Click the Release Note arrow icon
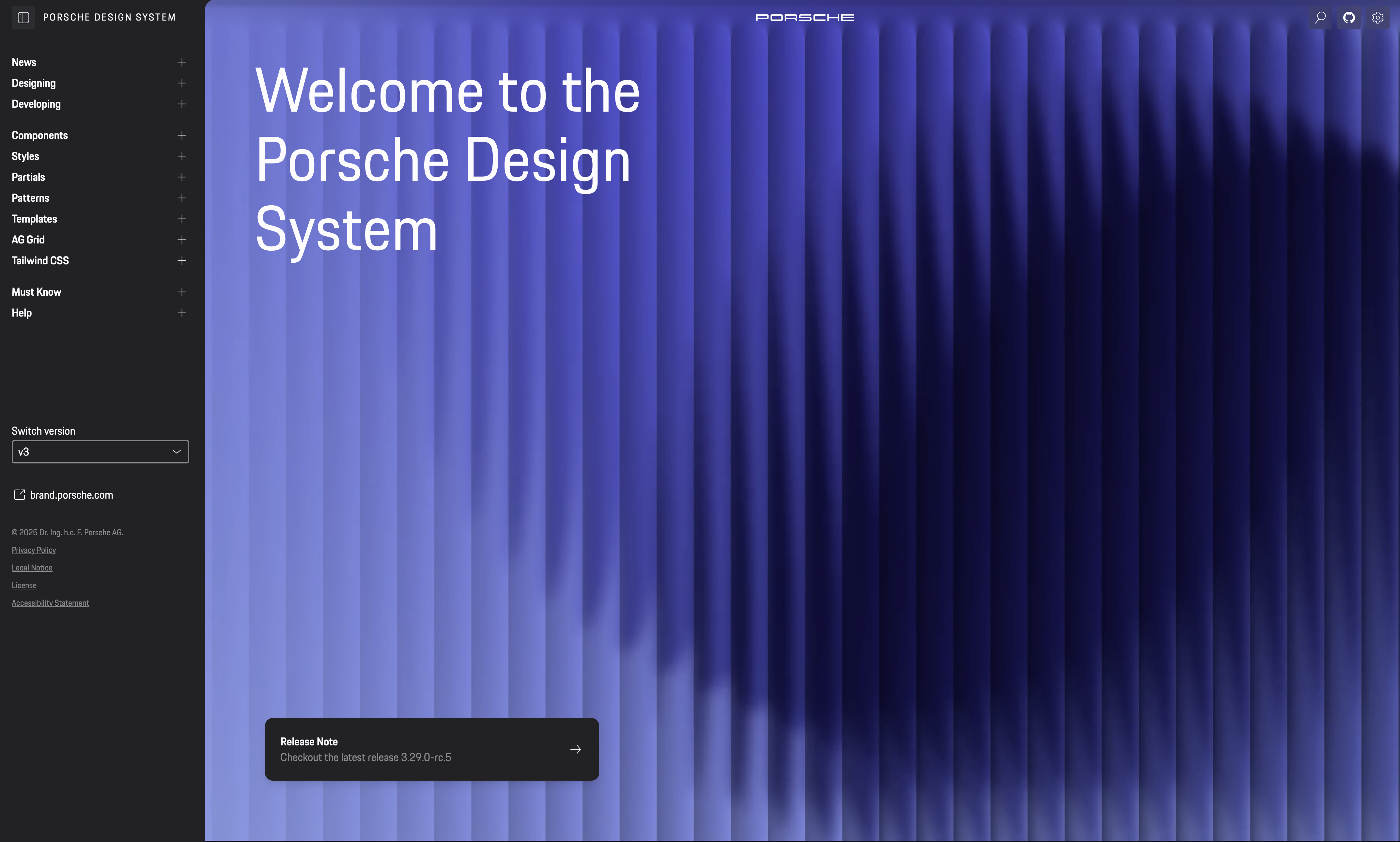 tap(575, 750)
